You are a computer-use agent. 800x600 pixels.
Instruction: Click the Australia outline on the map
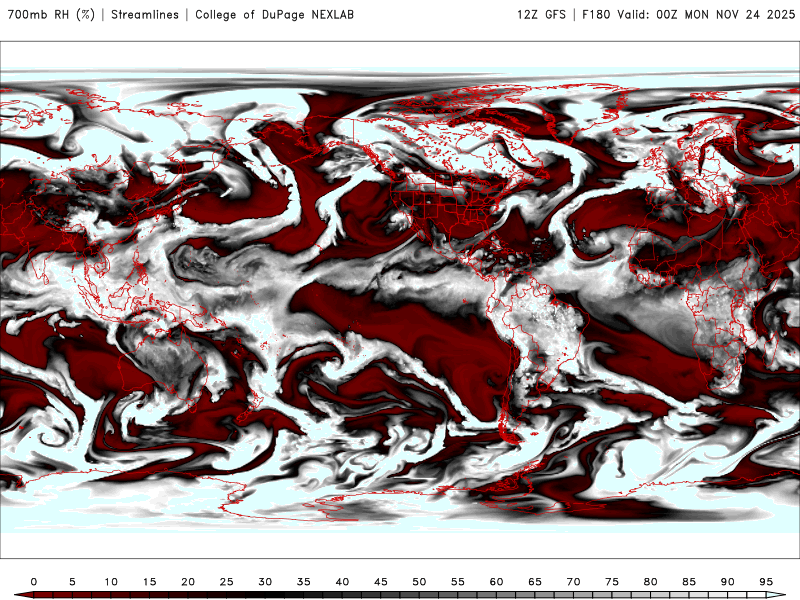coord(164,368)
